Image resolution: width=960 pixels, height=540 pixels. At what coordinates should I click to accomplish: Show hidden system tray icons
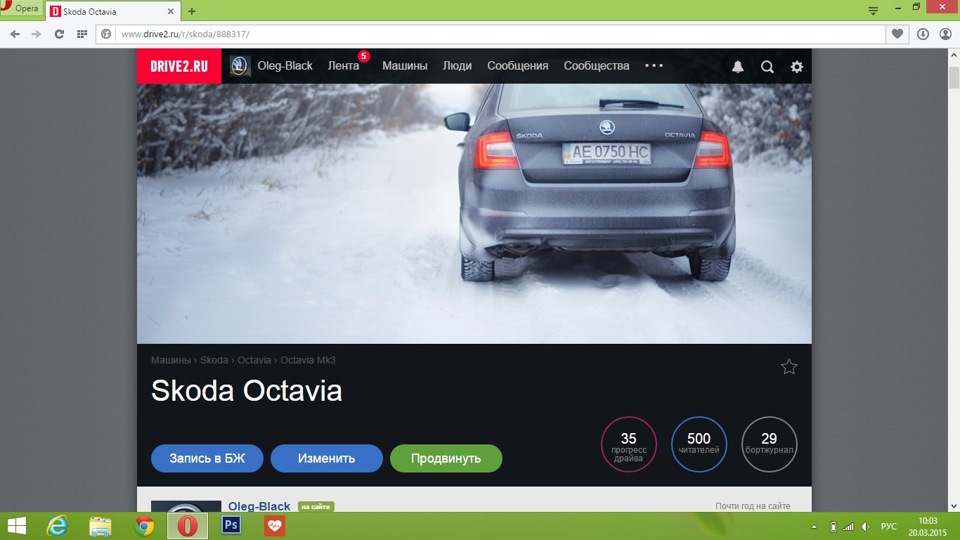(x=814, y=527)
